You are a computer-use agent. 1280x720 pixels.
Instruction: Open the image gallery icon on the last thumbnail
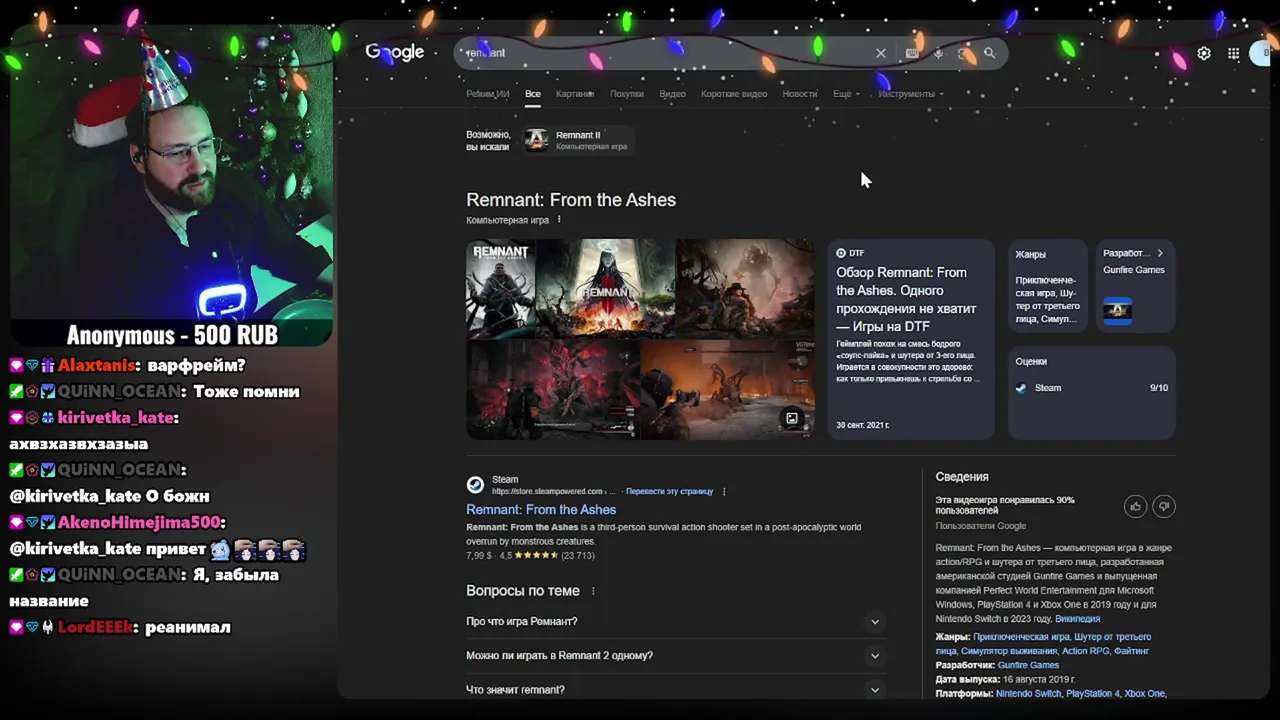coord(792,419)
